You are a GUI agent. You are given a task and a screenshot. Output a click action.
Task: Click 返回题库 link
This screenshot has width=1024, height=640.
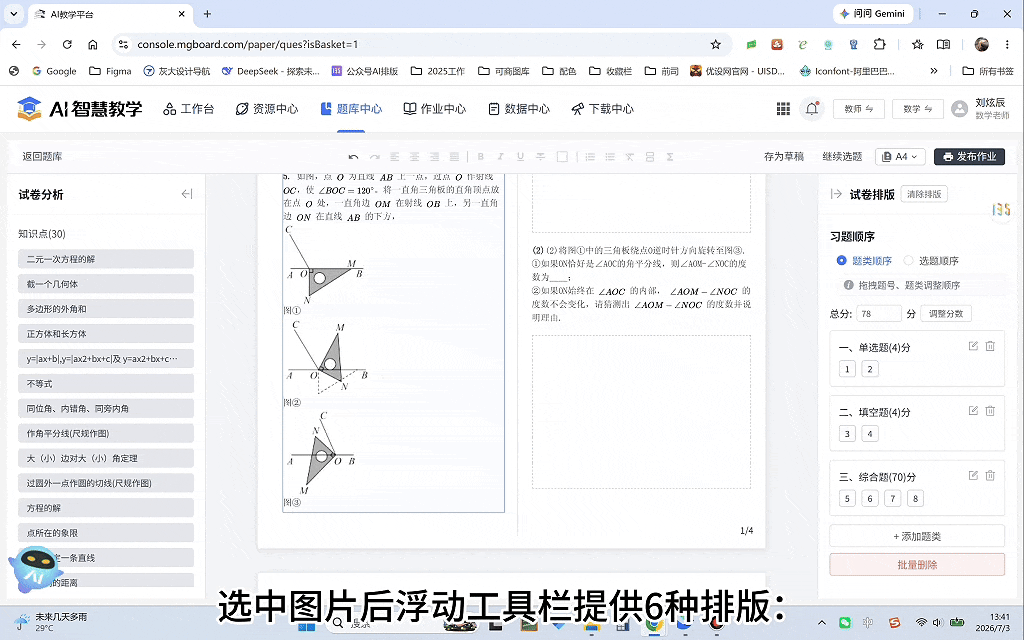coord(42,157)
